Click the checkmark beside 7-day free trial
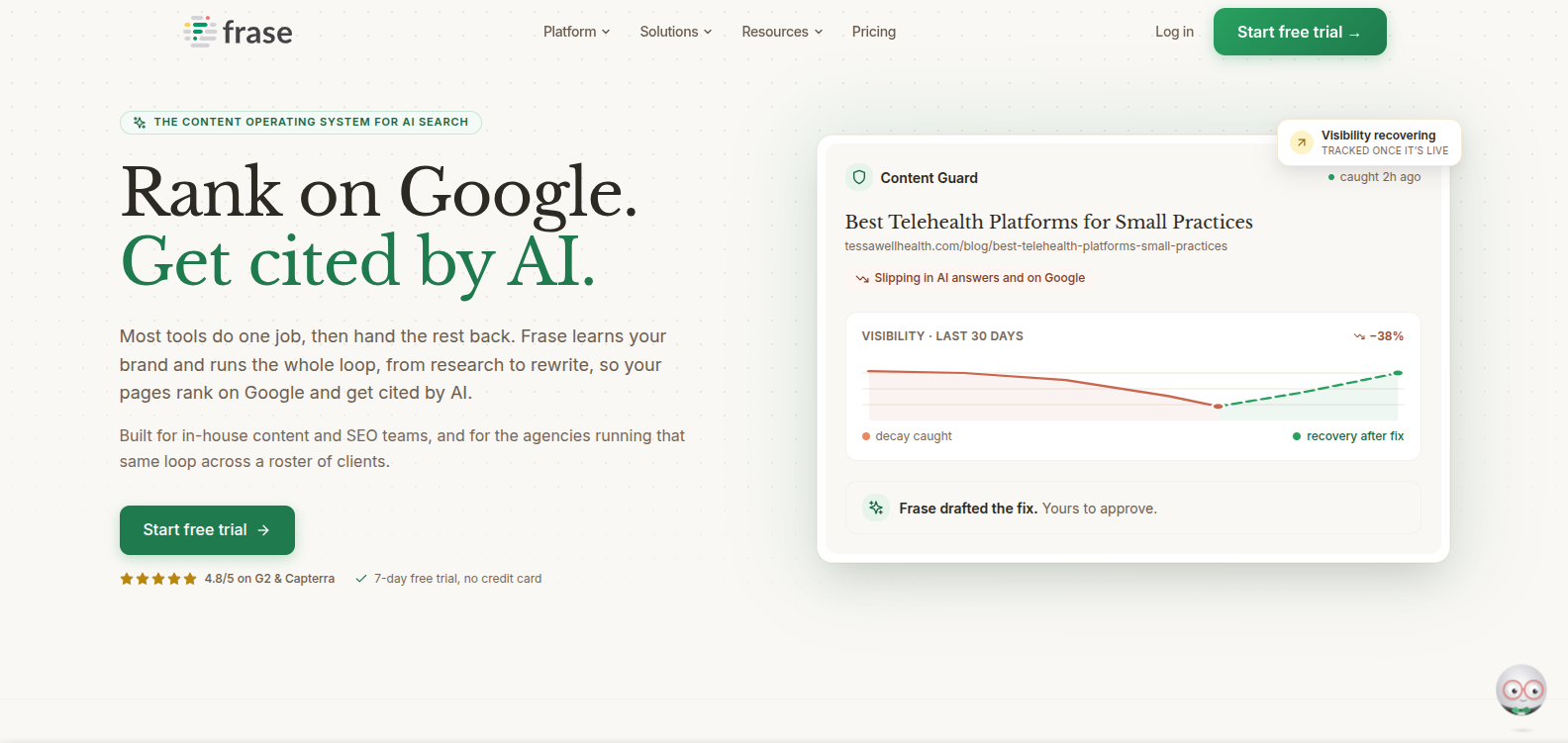Viewport: 1568px width, 743px height. [361, 579]
